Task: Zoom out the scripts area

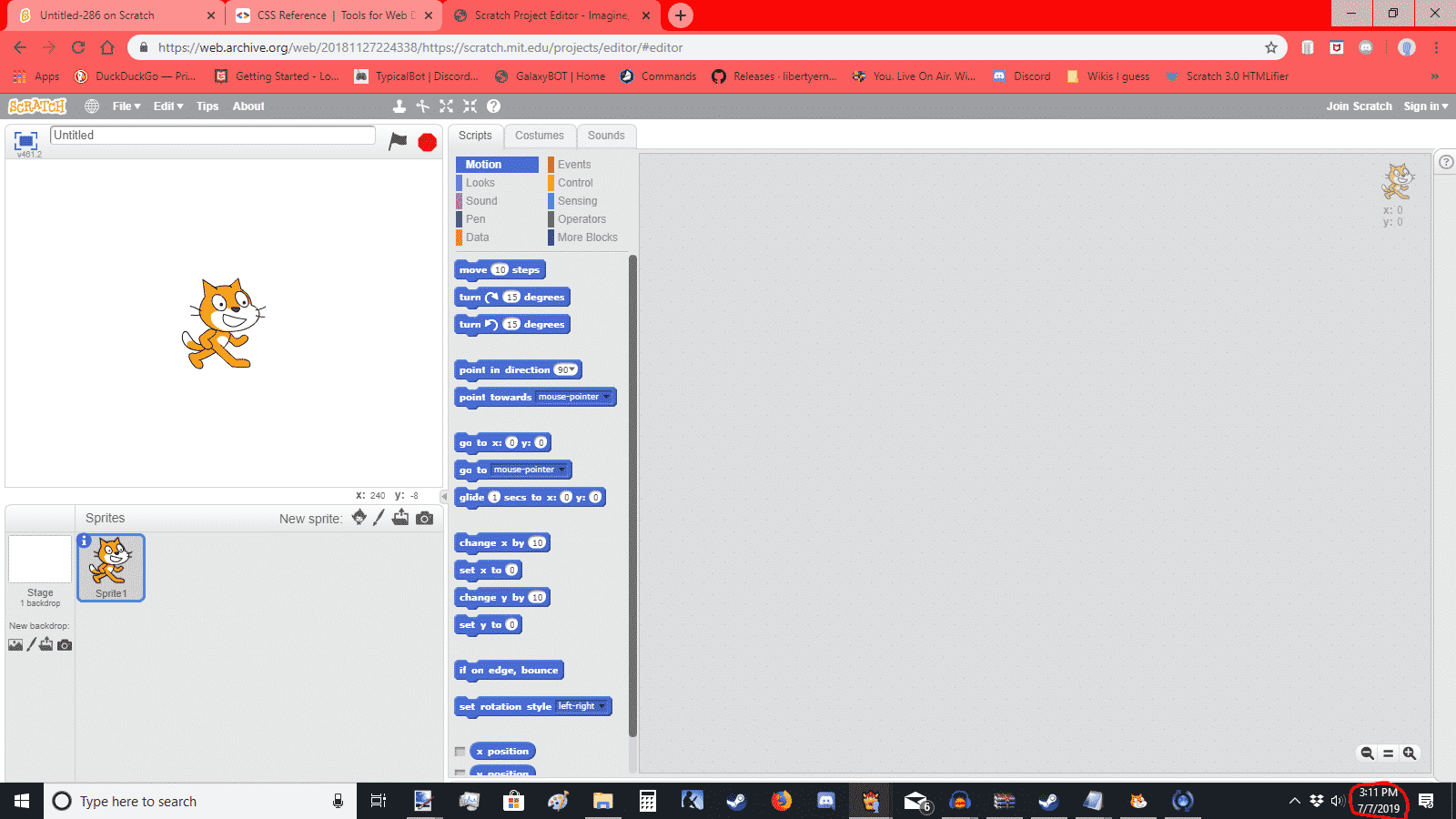Action: [x=1367, y=753]
